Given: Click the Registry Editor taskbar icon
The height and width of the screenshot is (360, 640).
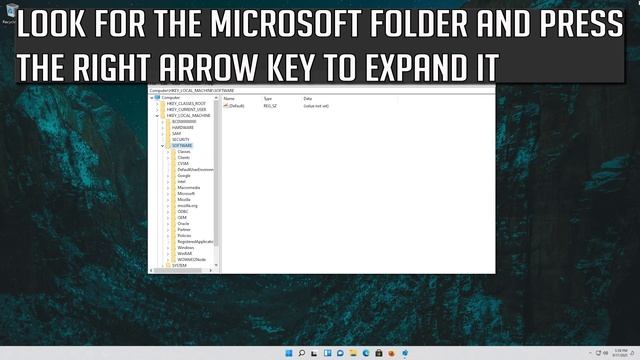Looking at the screenshot, I should point(405,353).
